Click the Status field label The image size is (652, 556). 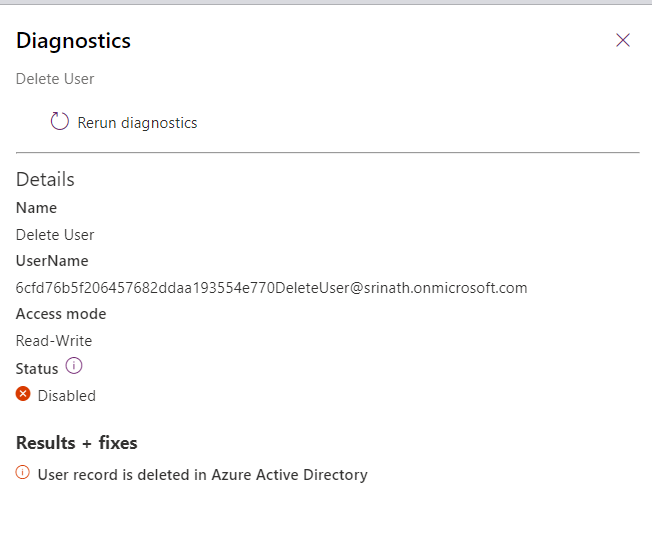coord(37,369)
